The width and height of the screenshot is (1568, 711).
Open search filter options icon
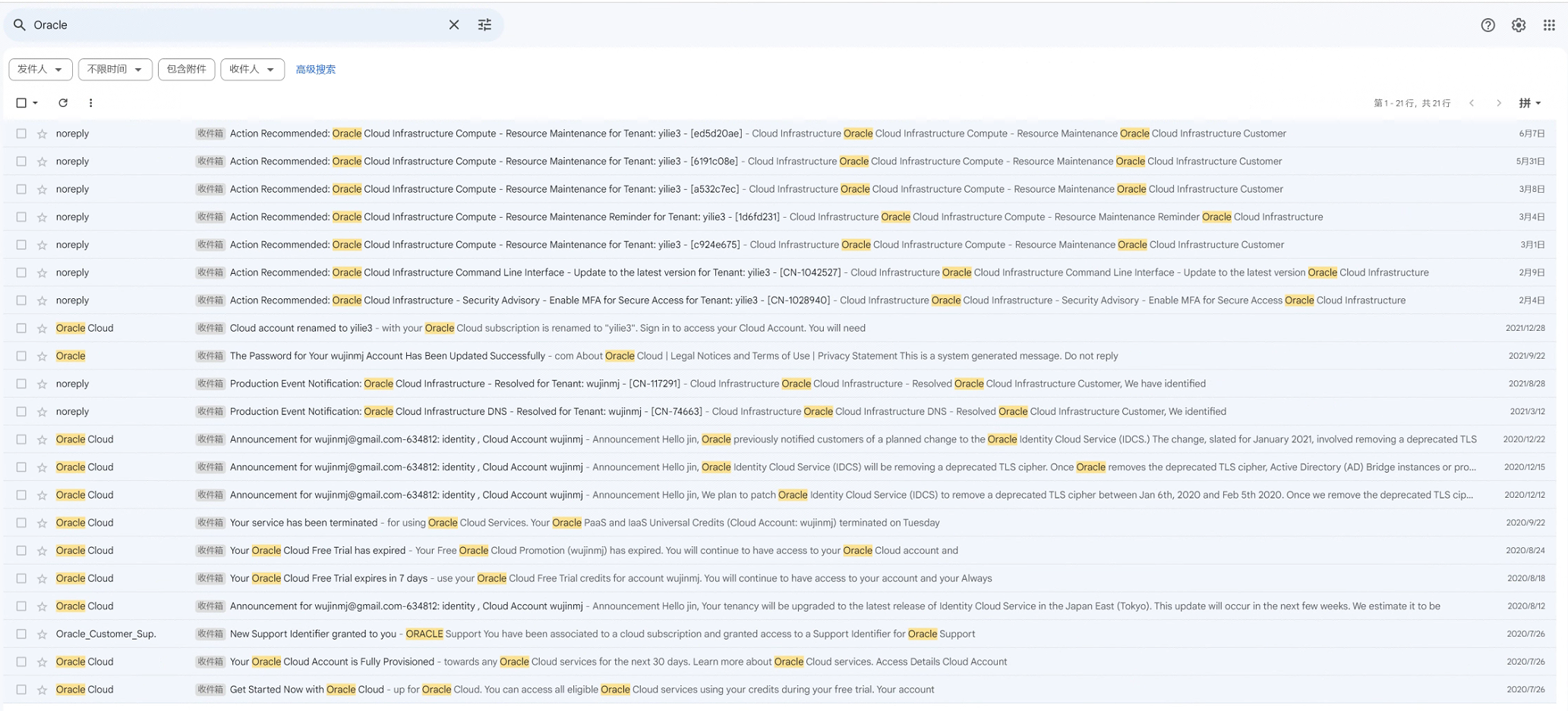(484, 25)
